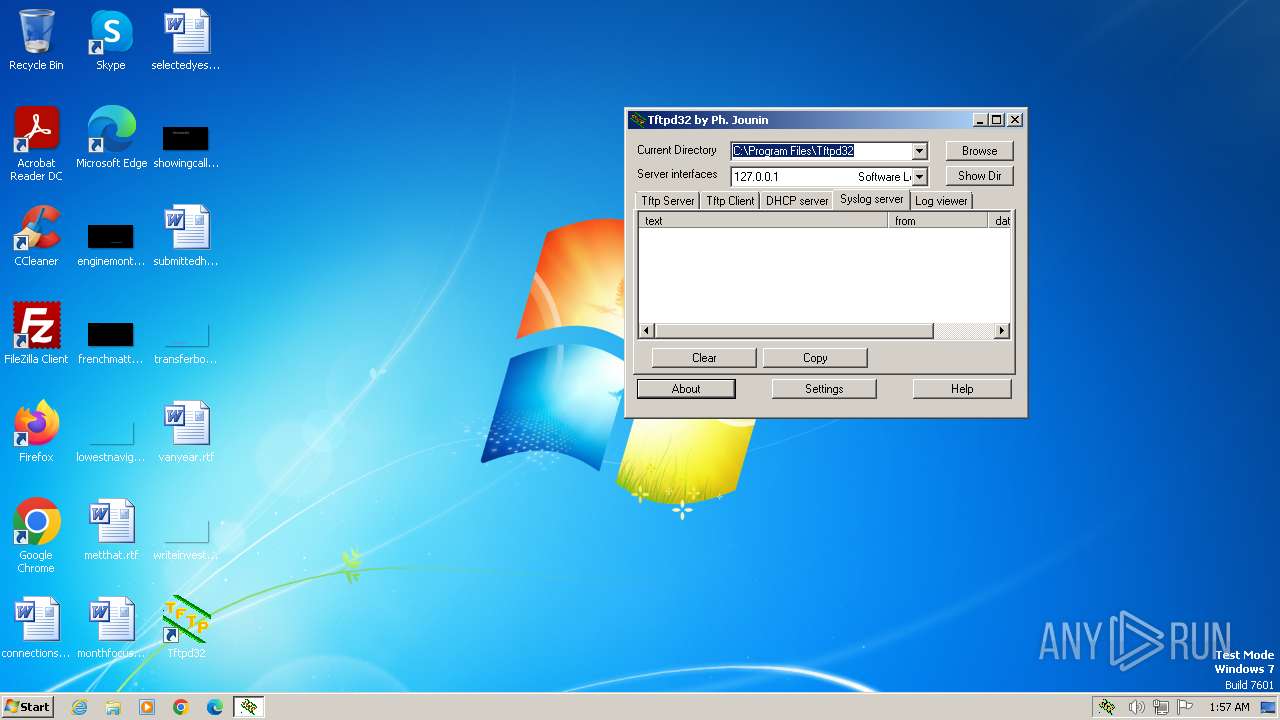Open the Recycle Bin desktop icon
This screenshot has width=1280, height=720.
(x=36, y=40)
